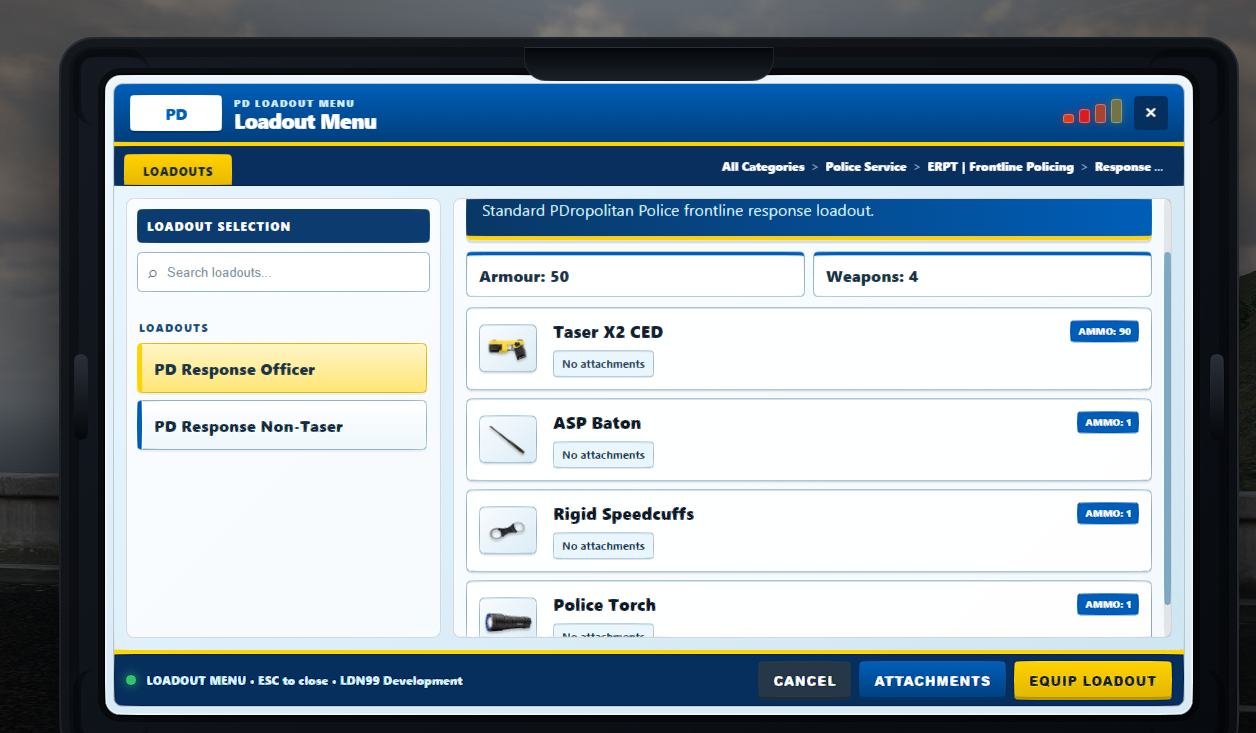This screenshot has height=733, width=1256.
Task: Open the ATTACHMENTS button
Action: (932, 680)
